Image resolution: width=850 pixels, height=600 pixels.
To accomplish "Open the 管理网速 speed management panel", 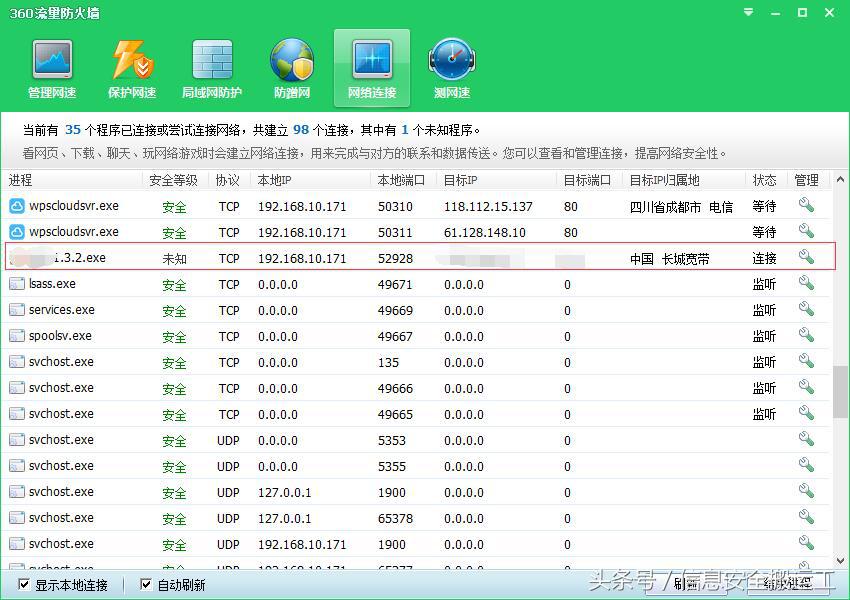I will click(x=51, y=67).
